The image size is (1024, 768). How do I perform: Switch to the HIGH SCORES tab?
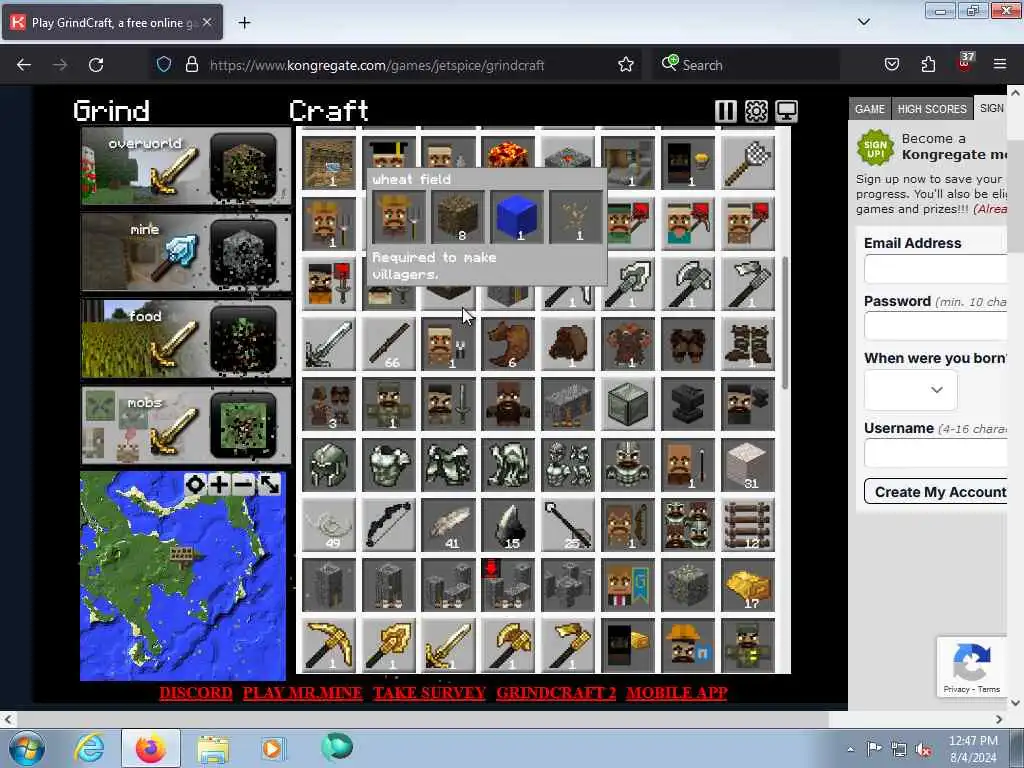(932, 109)
